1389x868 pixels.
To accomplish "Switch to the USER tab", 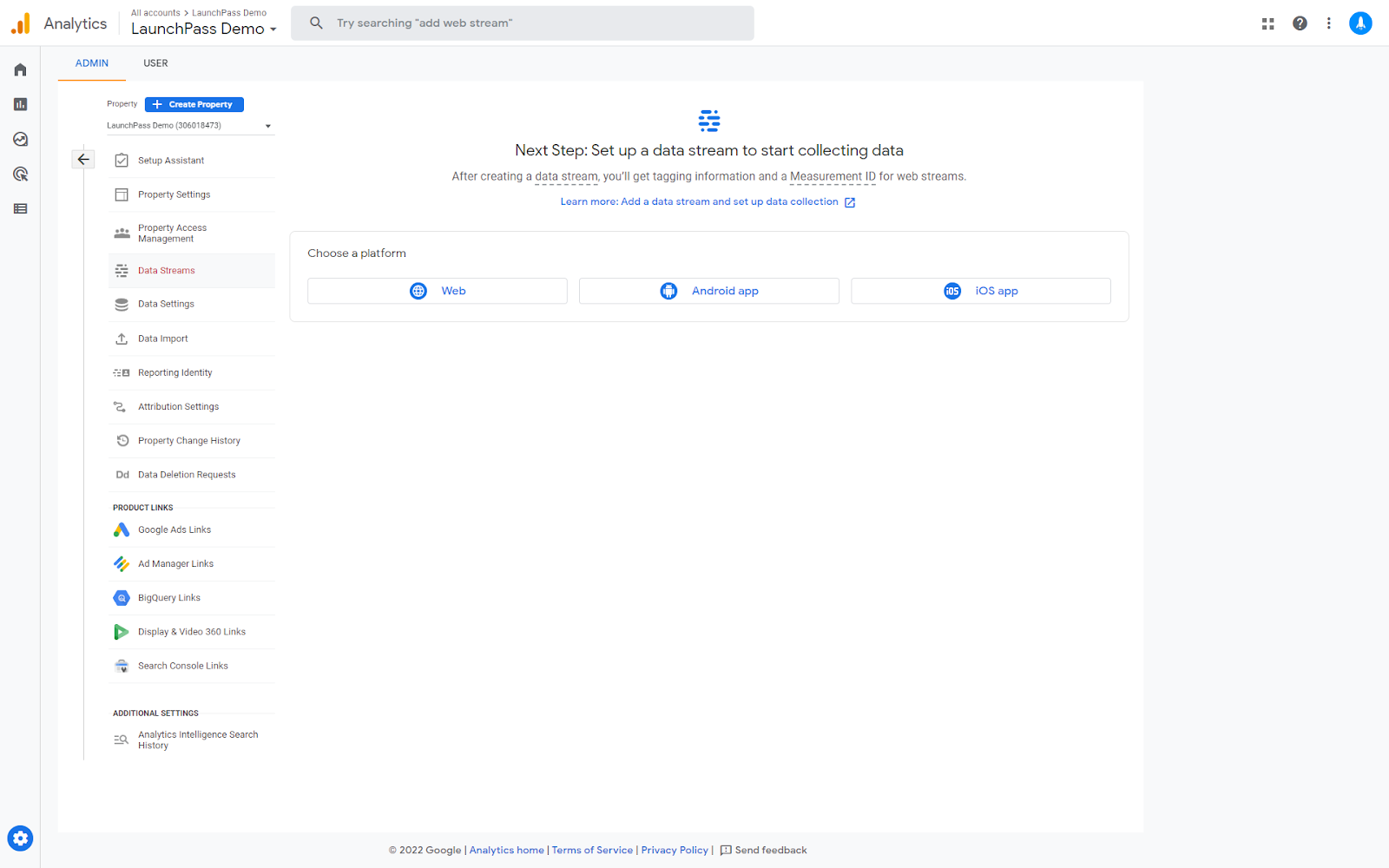I will (x=155, y=62).
